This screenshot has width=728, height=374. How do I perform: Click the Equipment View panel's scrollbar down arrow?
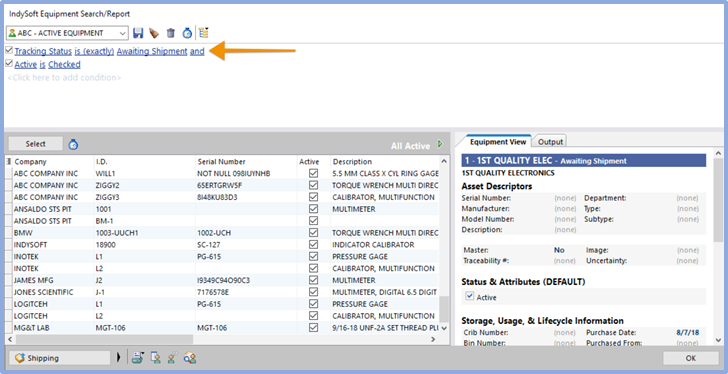pos(718,340)
